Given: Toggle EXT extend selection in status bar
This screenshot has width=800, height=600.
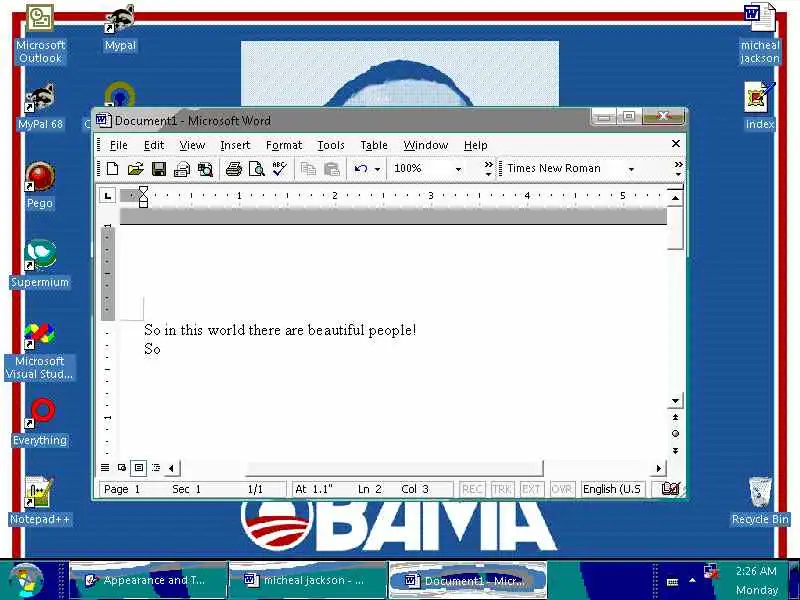Looking at the screenshot, I should tap(531, 489).
